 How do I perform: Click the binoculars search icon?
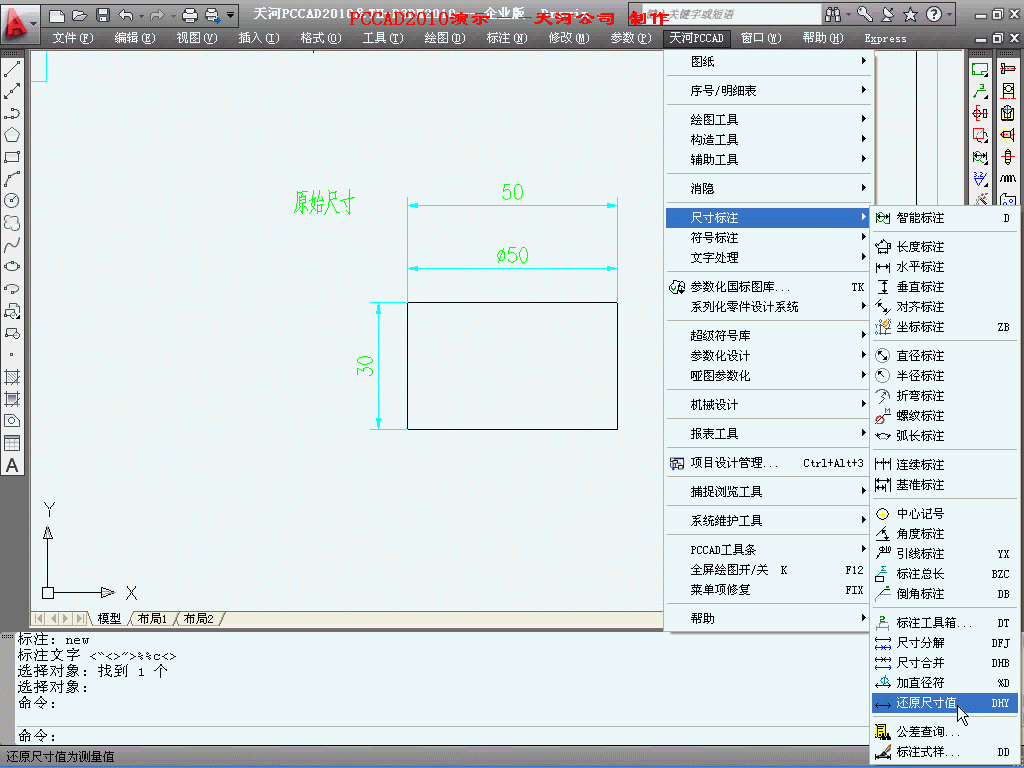[x=833, y=14]
